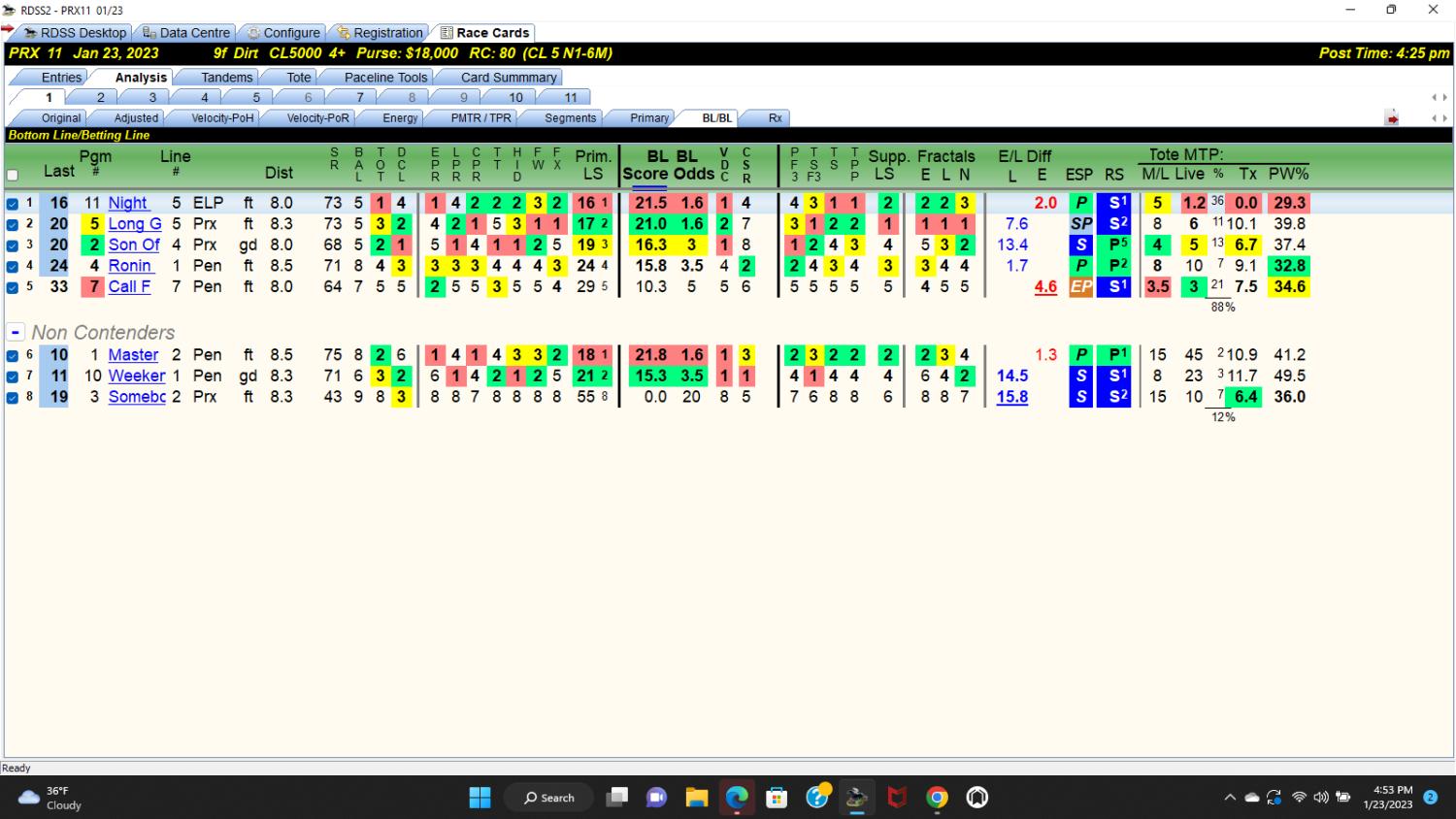Screen dimensions: 1456x819
Task: Open the weather widget showing 36°F
Action: (50, 798)
